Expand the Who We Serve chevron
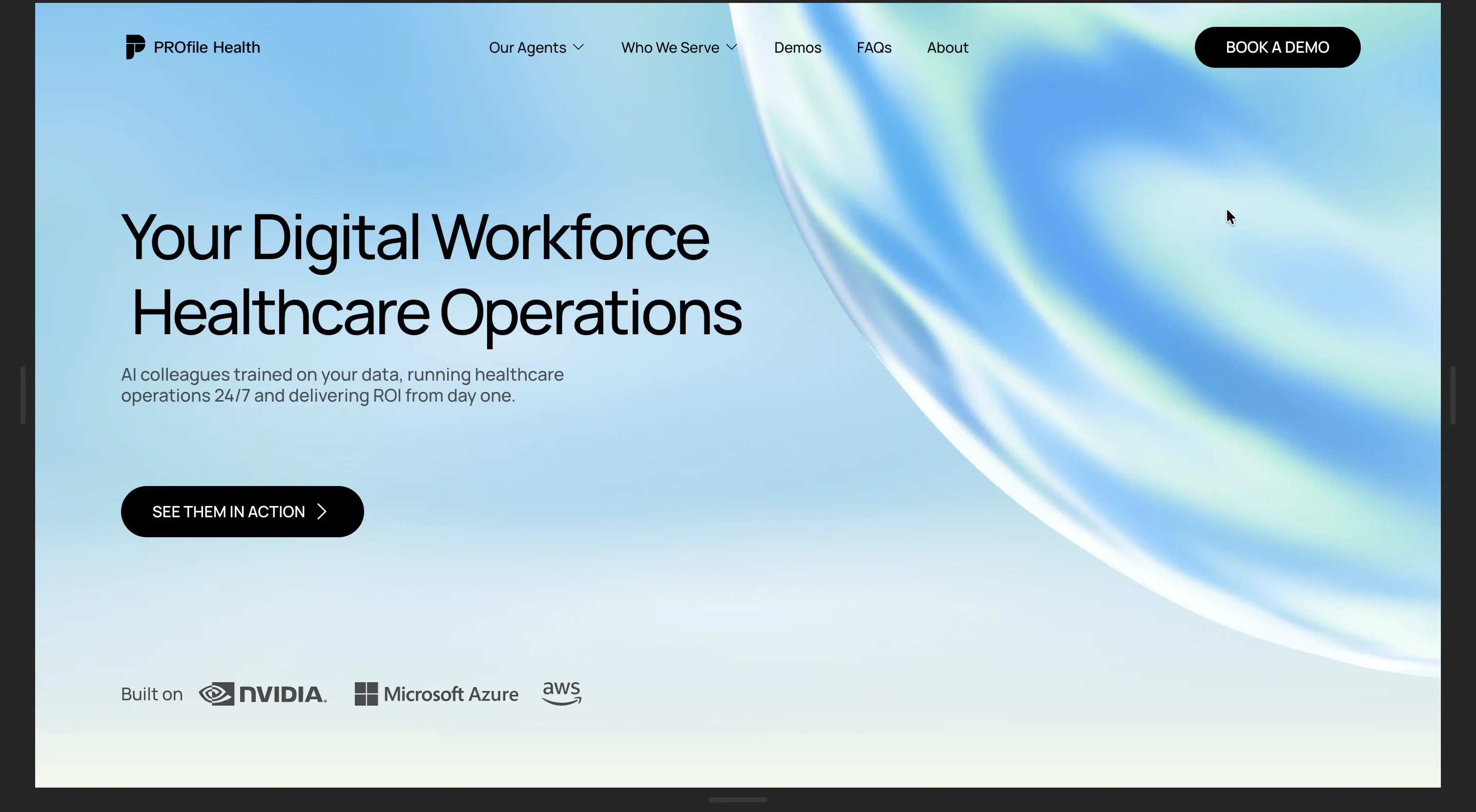 (732, 47)
